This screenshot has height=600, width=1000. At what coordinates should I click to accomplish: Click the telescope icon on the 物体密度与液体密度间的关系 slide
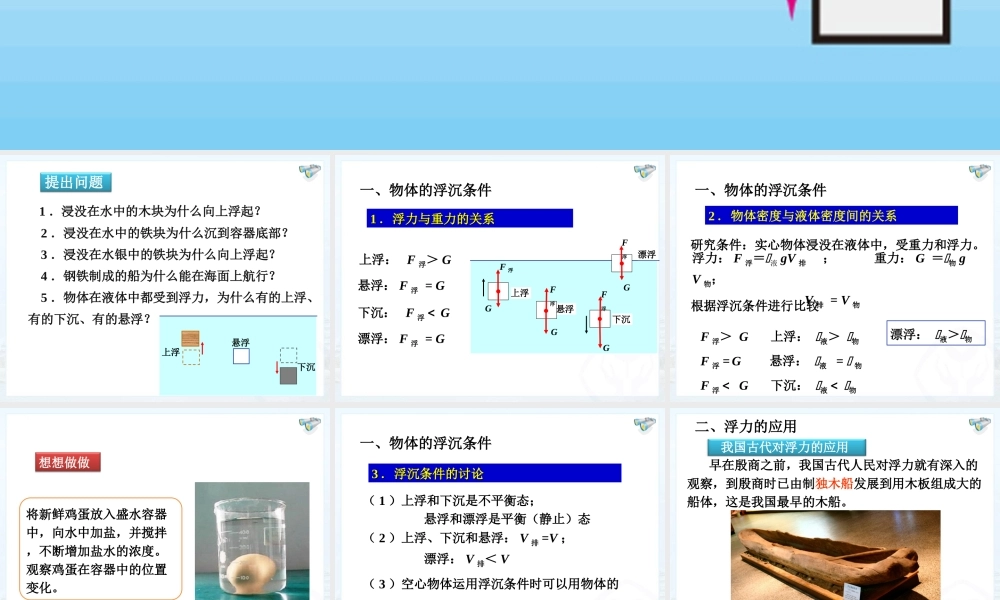coord(980,172)
